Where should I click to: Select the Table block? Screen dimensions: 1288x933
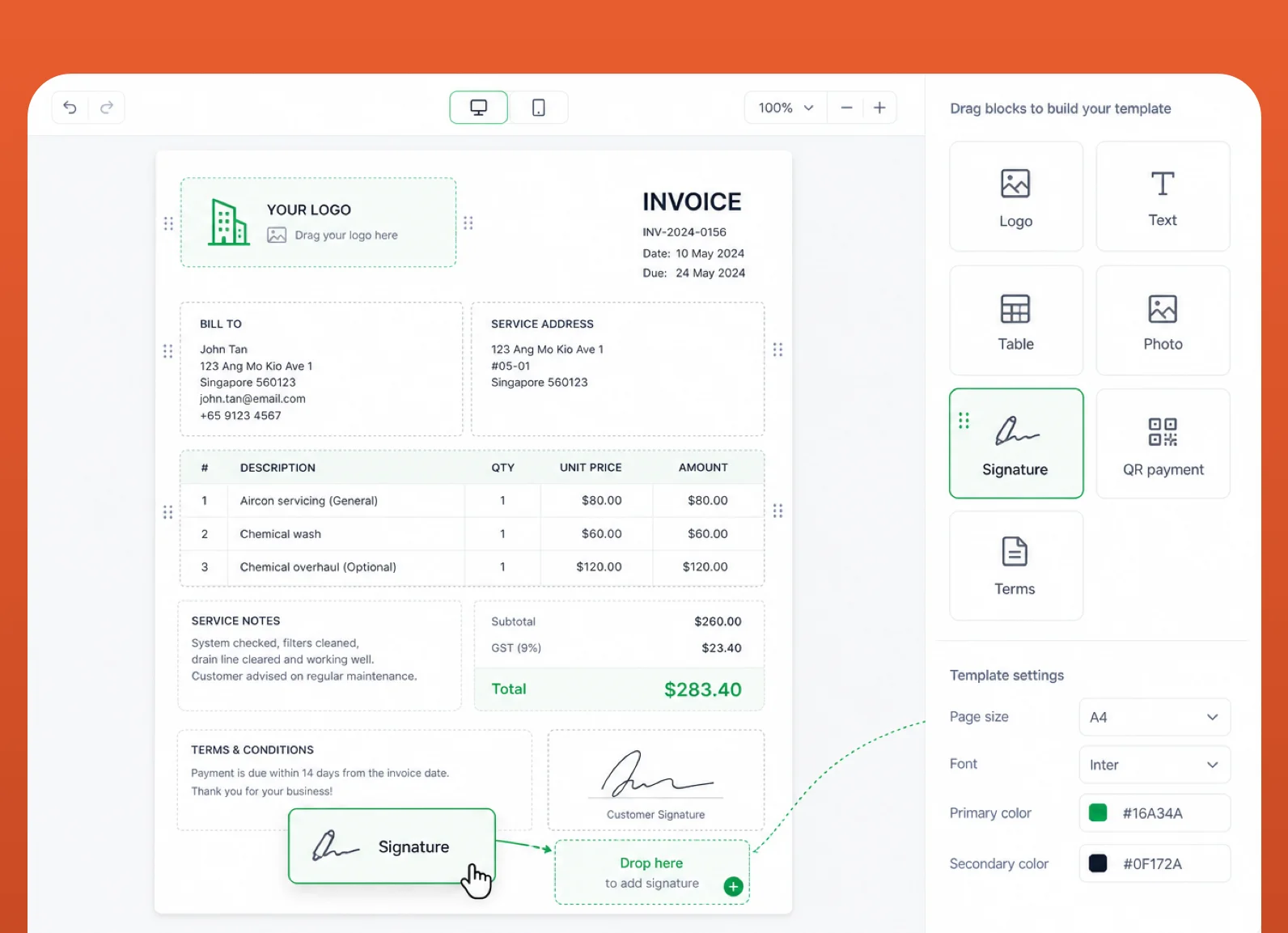(1016, 320)
